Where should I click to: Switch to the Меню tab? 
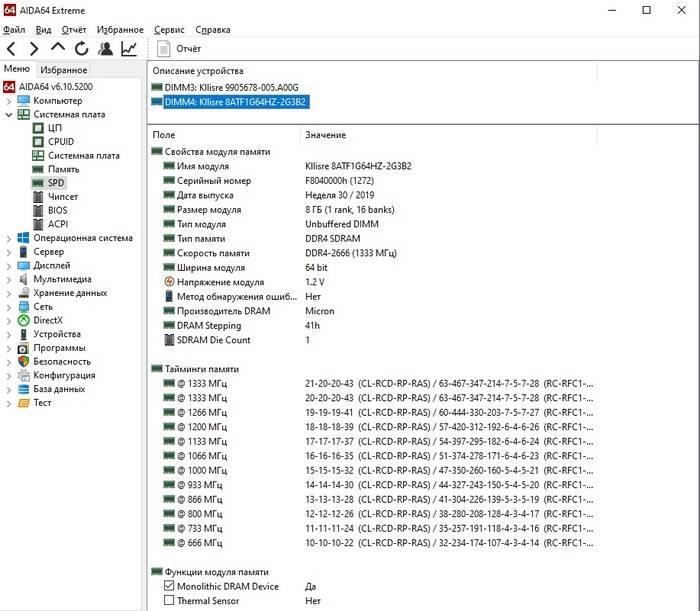coord(17,69)
